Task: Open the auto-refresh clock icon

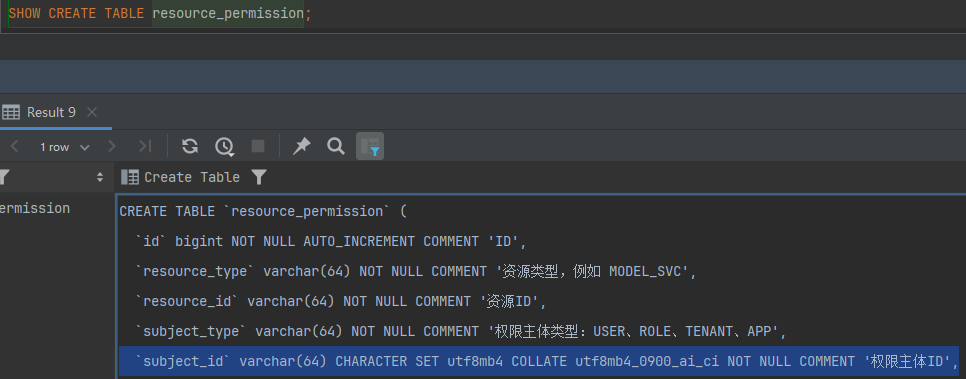Action: pyautogui.click(x=224, y=146)
